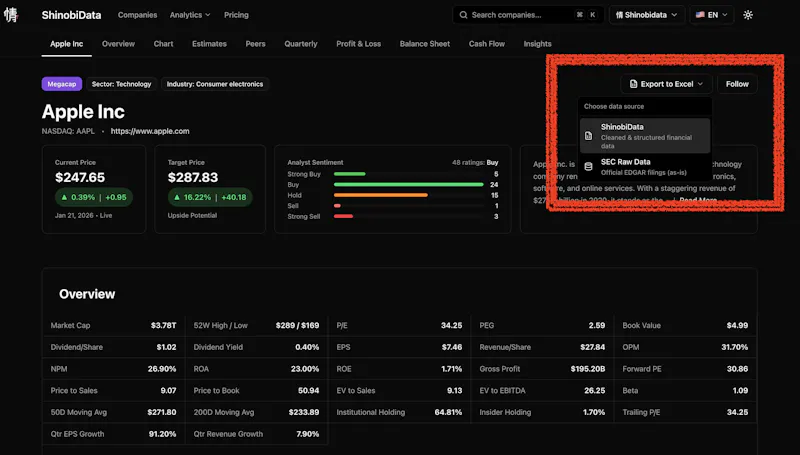Click the Megacap badge
This screenshot has width=800, height=455.
point(62,84)
